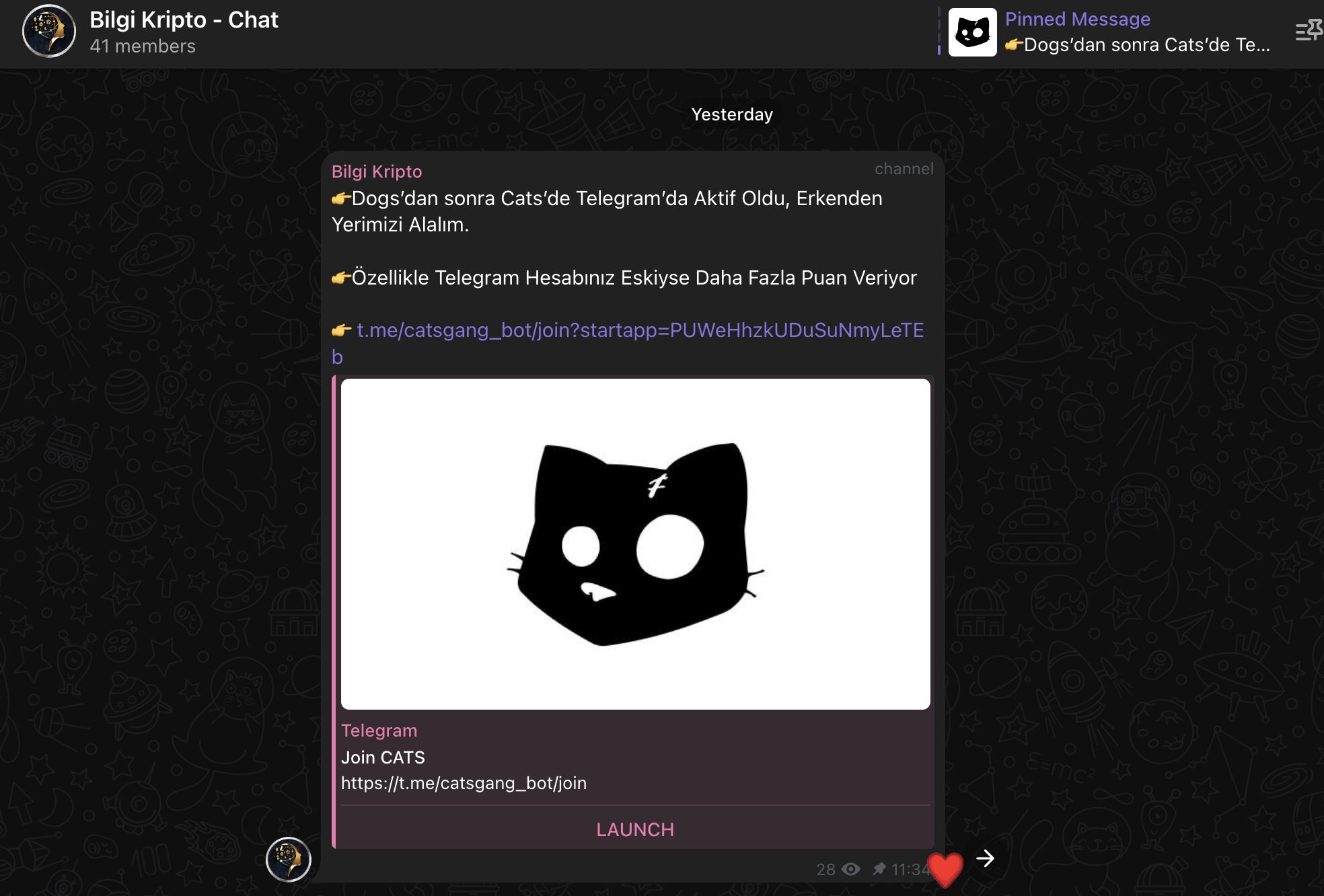The image size is (1324, 896).
Task: Click the eye views icon next to 28
Action: [851, 869]
